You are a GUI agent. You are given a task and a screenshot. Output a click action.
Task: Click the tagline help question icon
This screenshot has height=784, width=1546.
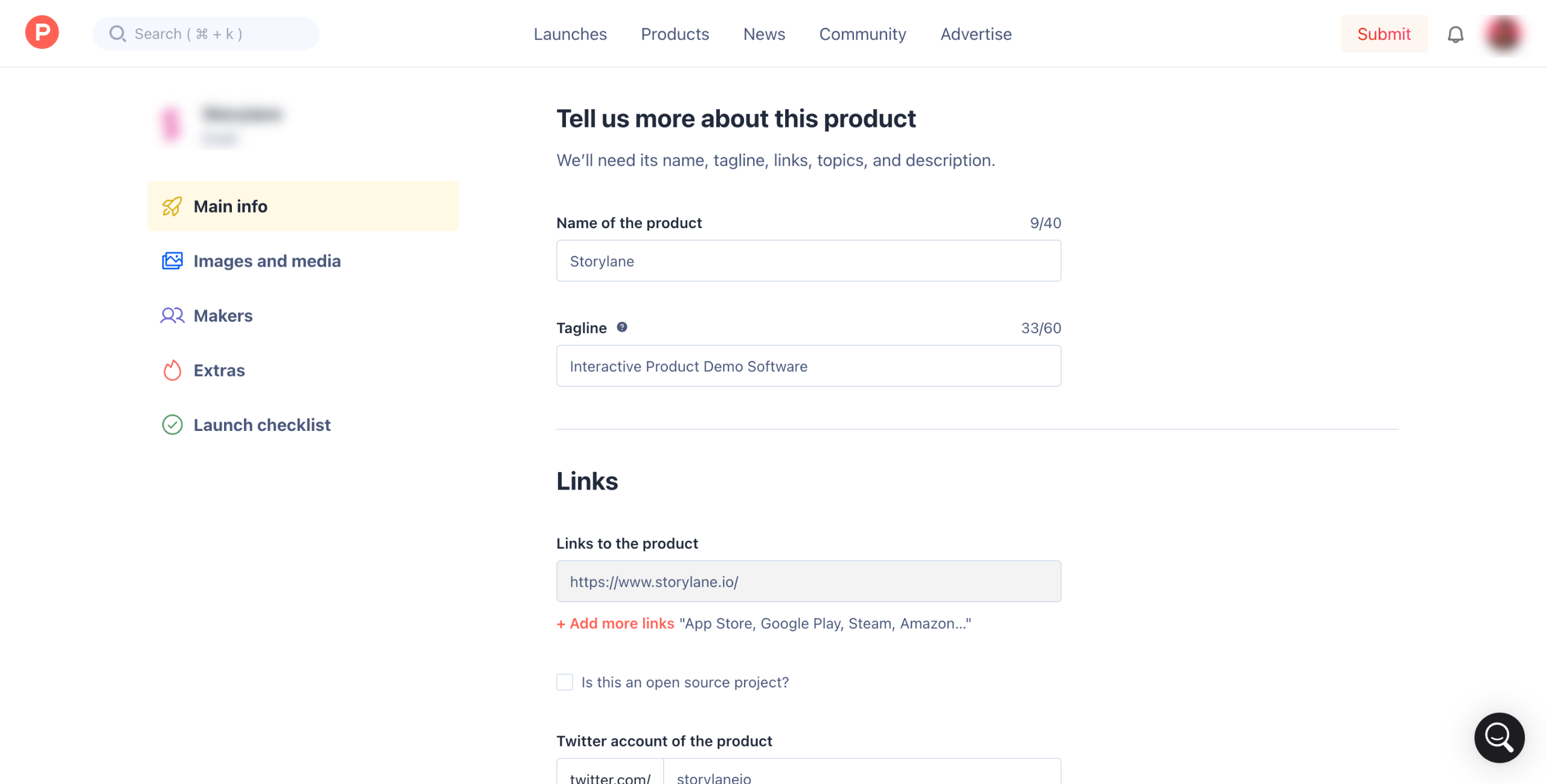click(621, 327)
